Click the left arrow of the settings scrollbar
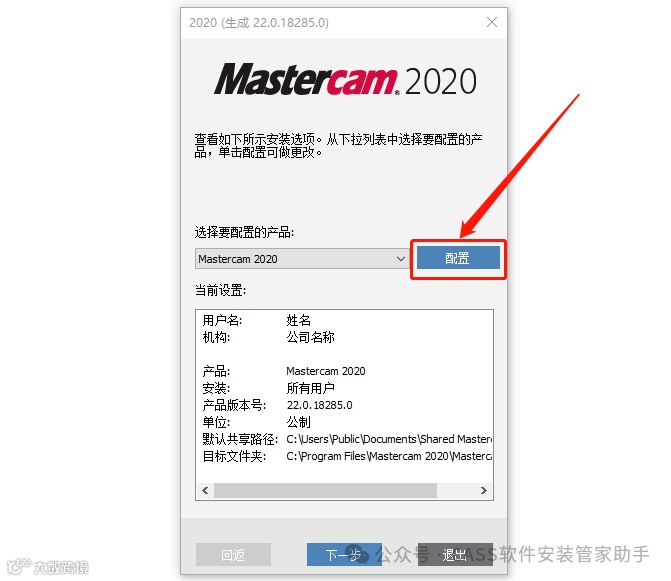Screen dimensions: 671x581 [x=205, y=490]
